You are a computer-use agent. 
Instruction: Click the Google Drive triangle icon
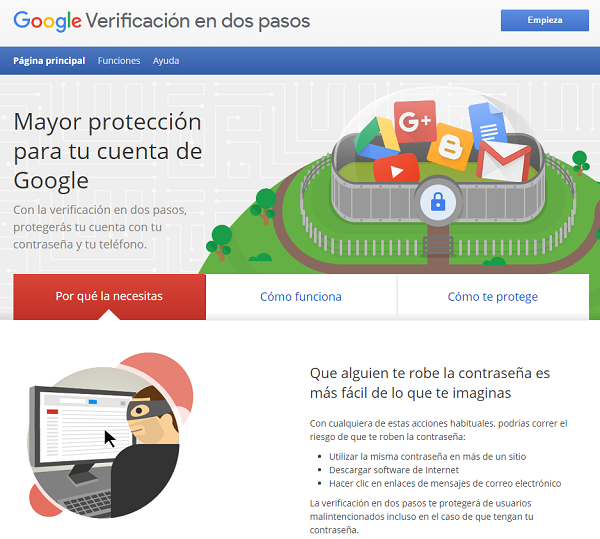pos(376,138)
